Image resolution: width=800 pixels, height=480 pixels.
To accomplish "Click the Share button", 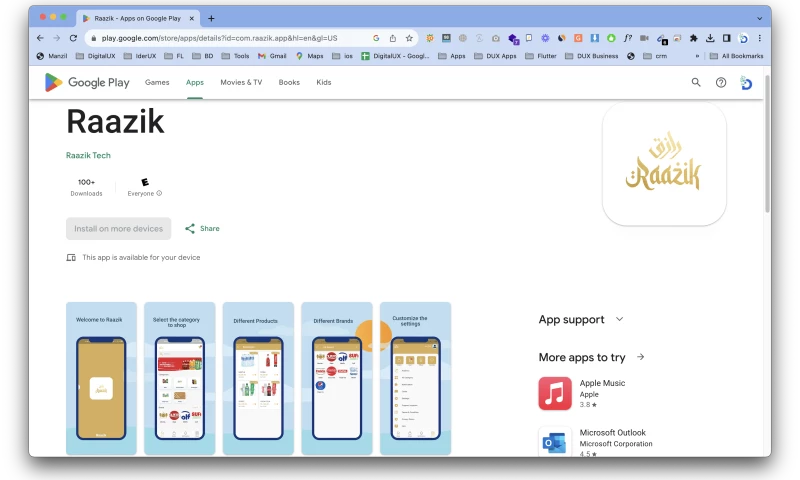I will click(203, 229).
